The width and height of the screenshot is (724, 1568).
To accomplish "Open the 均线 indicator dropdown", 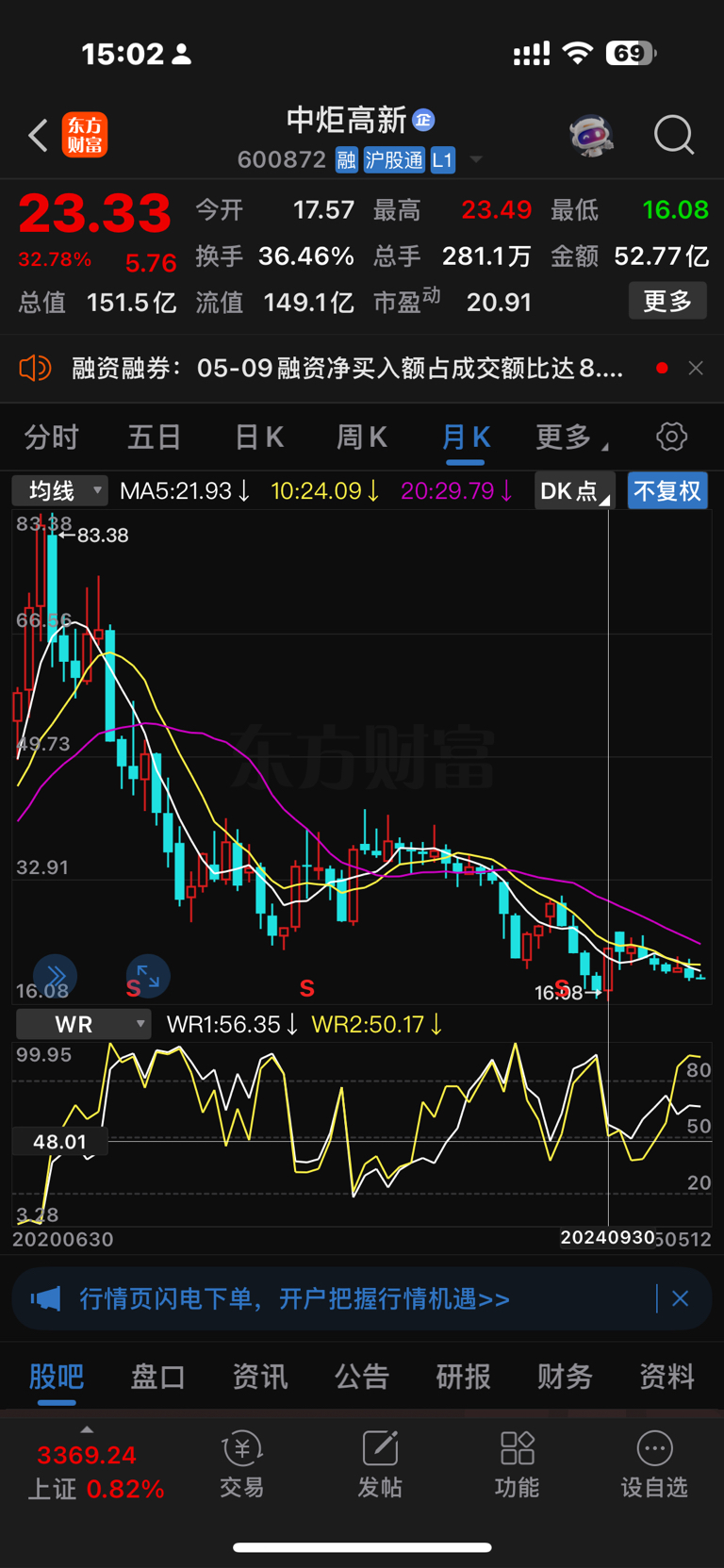I will (x=59, y=490).
